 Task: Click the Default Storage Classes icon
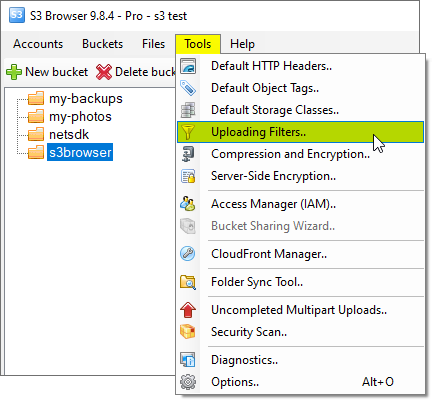tap(188, 110)
